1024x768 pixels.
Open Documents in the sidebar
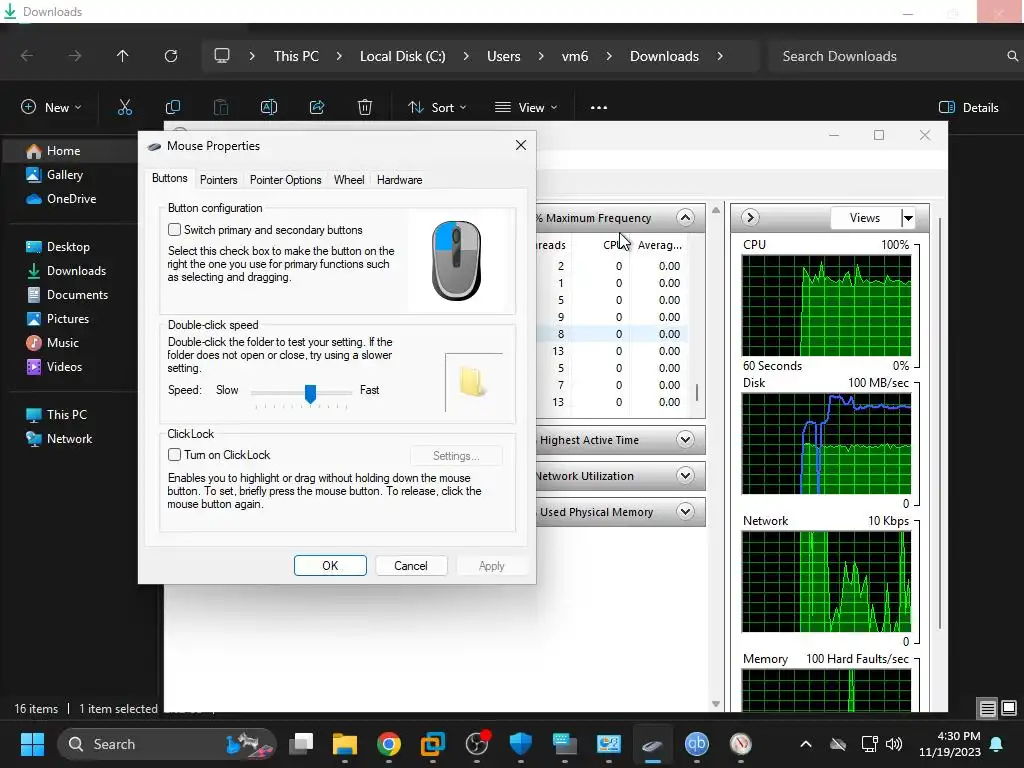pos(77,295)
